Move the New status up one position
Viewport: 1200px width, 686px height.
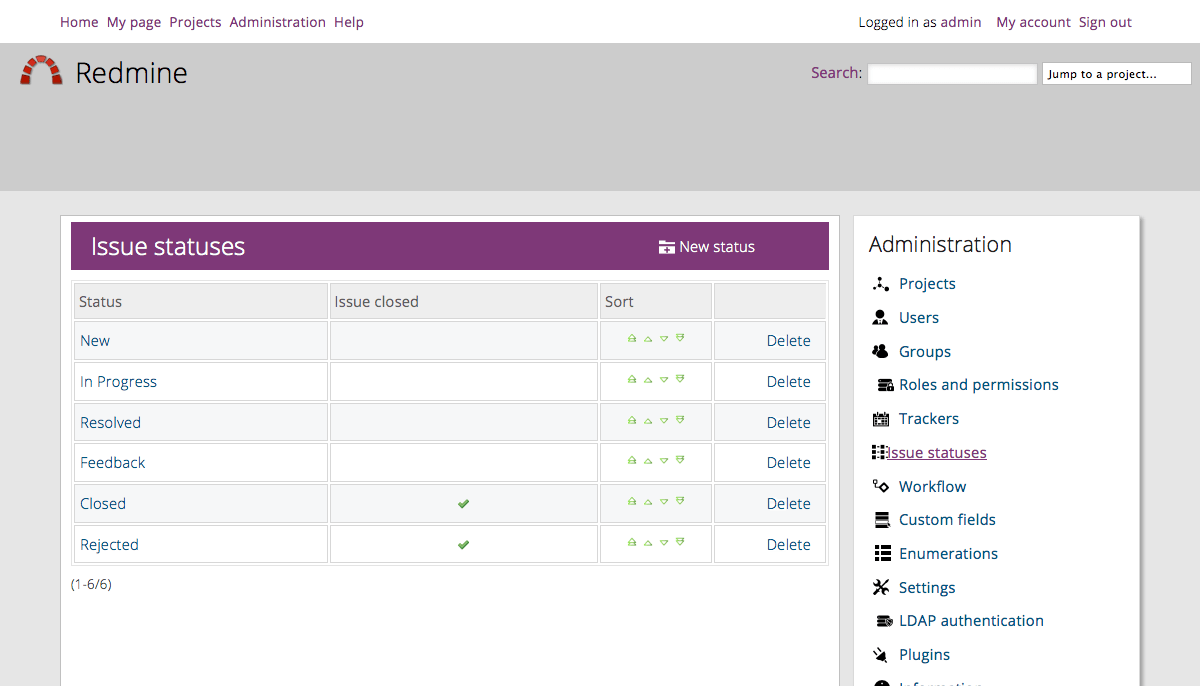648,339
